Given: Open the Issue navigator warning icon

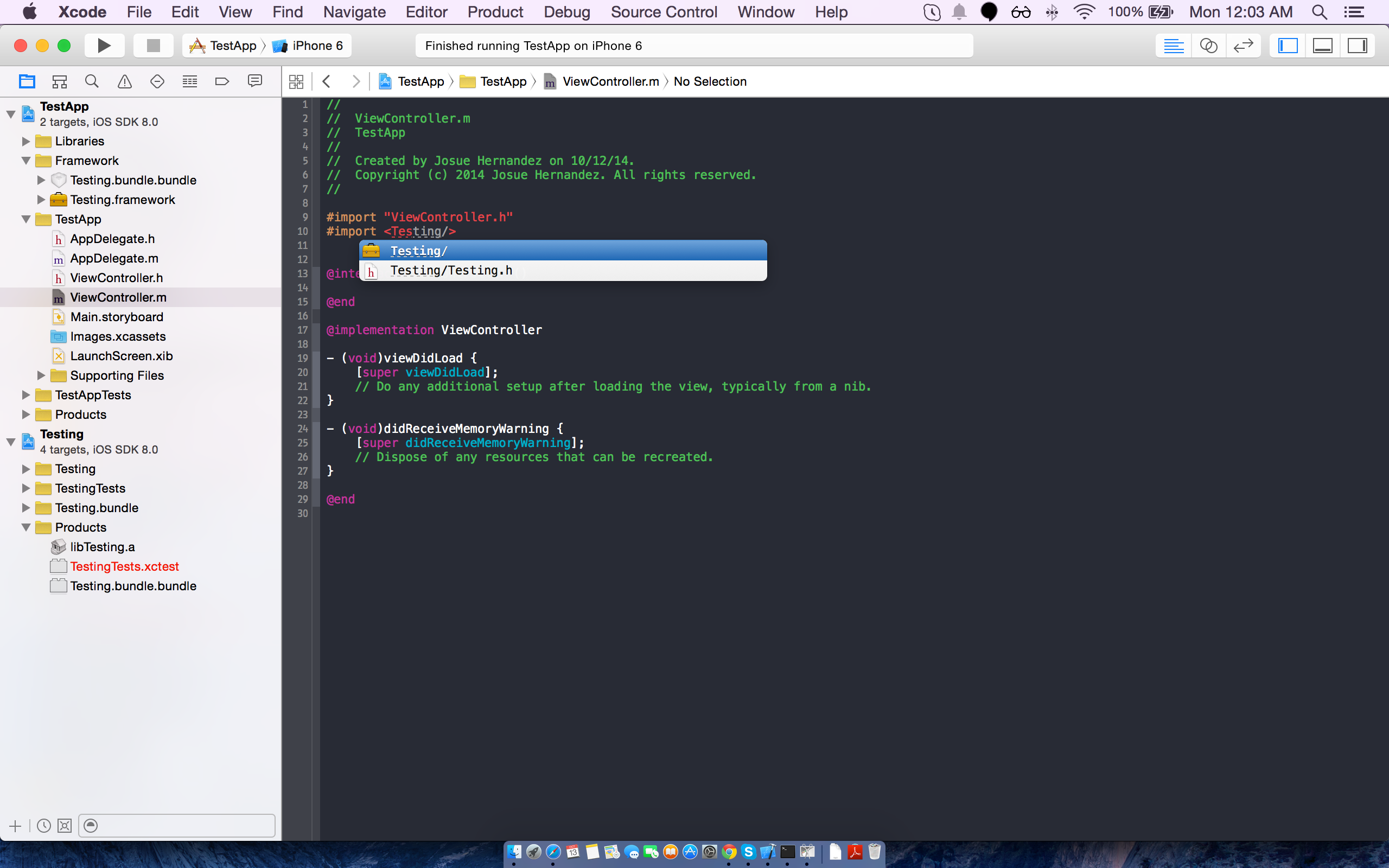Looking at the screenshot, I should coord(125,81).
